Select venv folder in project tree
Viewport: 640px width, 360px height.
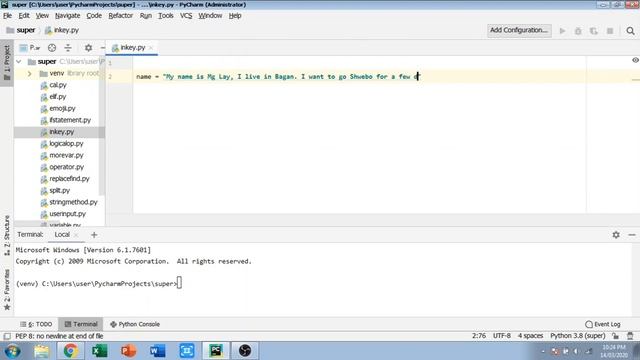57,73
